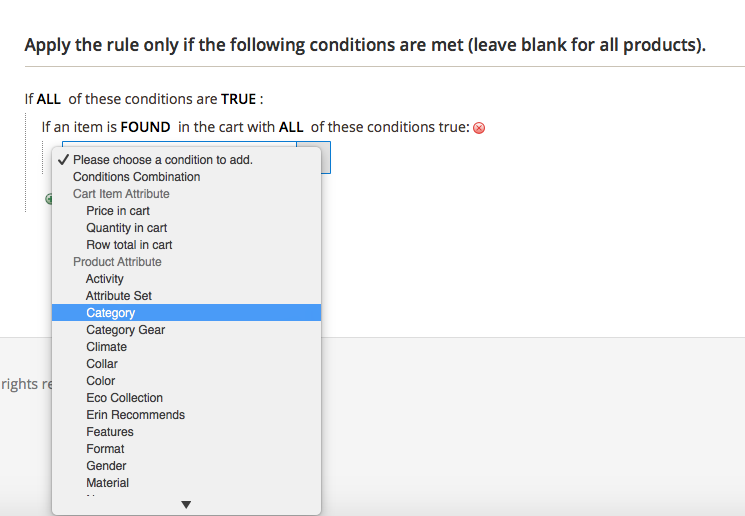The image size is (745, 516).
Task: Choose Material from the dropdown
Action: (107, 483)
